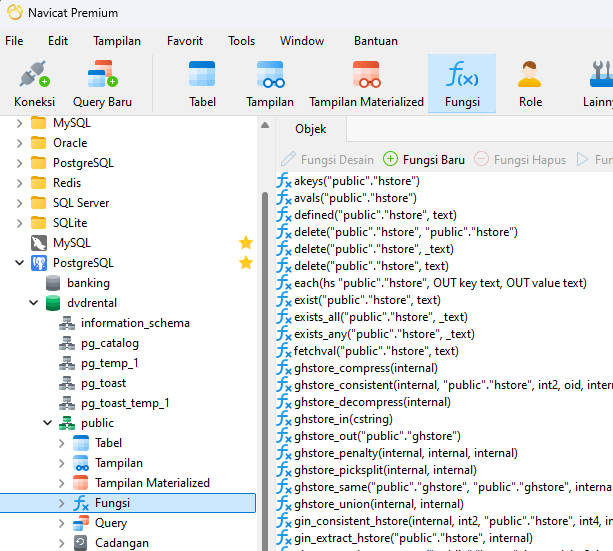Select the Query tree node icon
Image resolution: width=613 pixels, height=551 pixels.
click(81, 523)
